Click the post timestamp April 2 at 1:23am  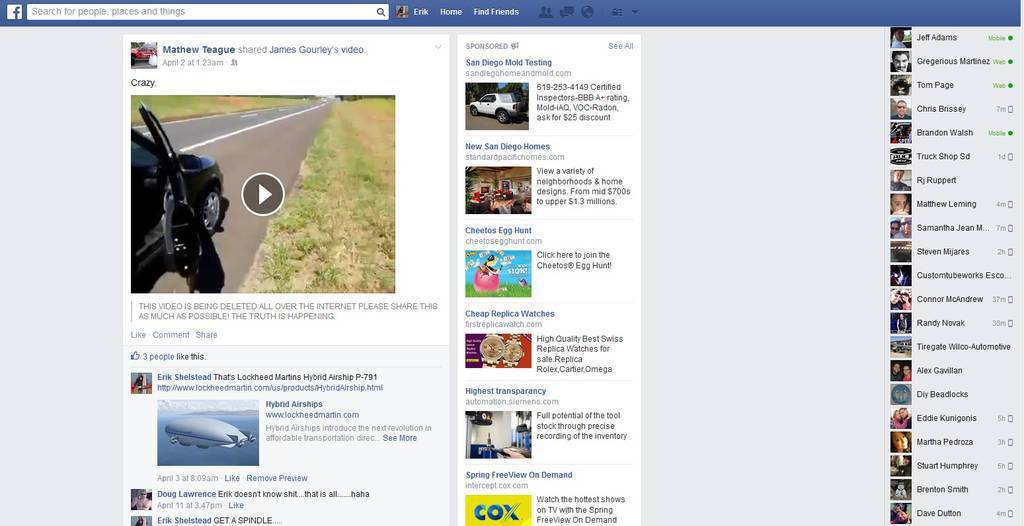[193, 63]
